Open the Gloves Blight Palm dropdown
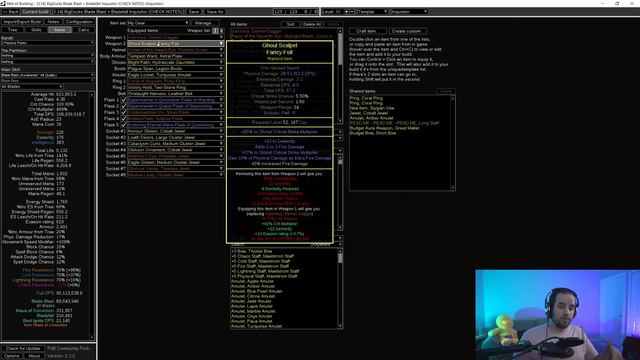 point(176,62)
